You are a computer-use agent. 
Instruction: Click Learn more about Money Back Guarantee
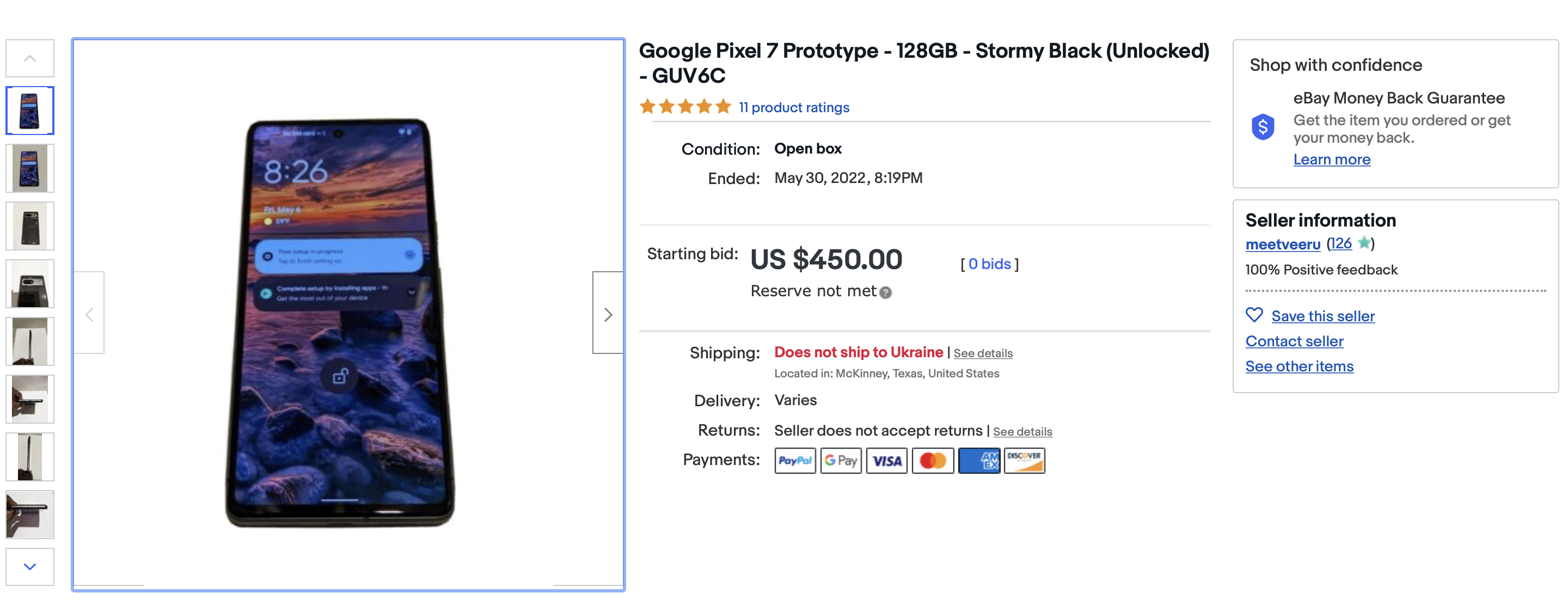click(x=1331, y=160)
